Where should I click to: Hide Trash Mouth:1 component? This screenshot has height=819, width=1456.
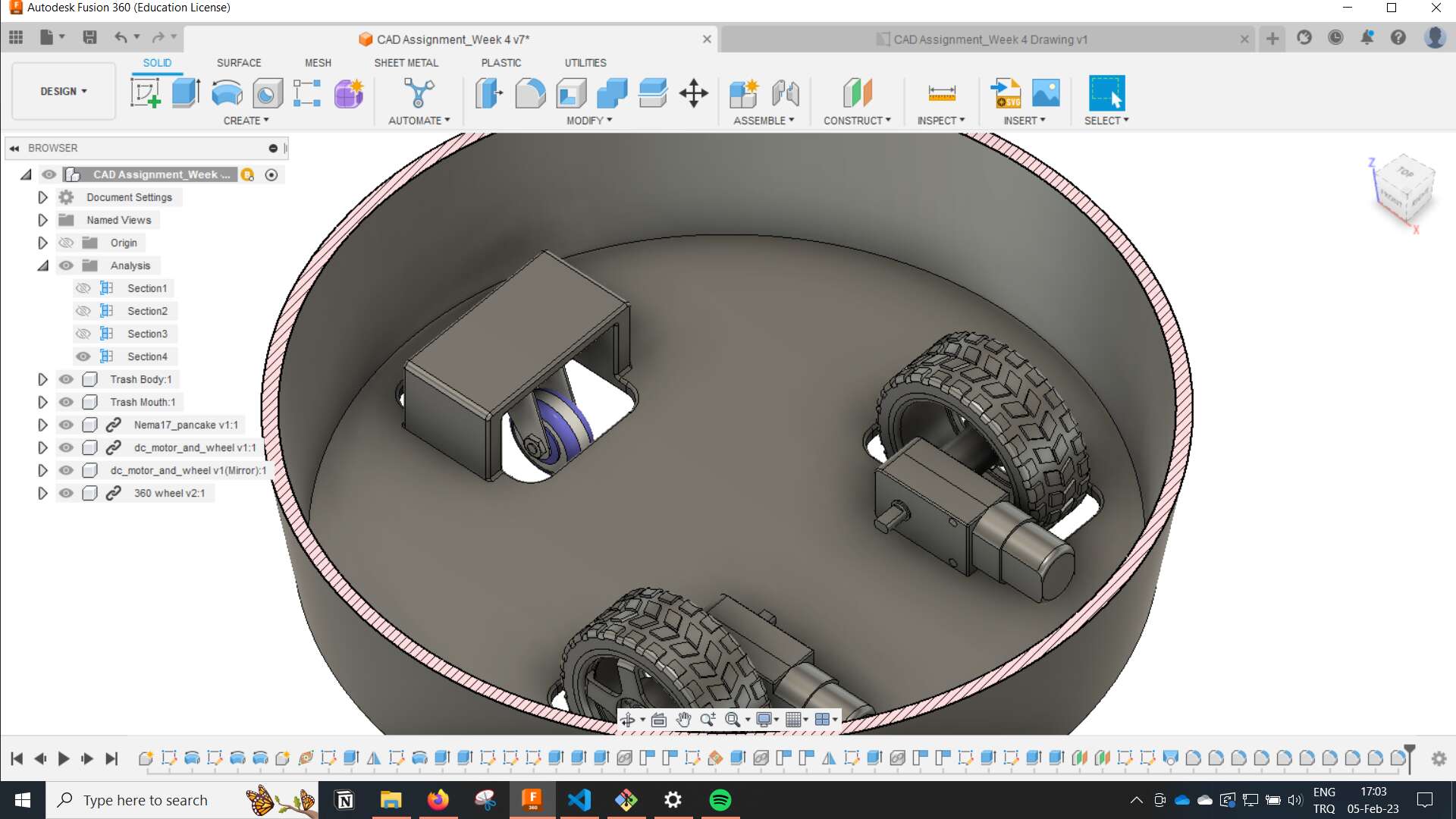(66, 402)
